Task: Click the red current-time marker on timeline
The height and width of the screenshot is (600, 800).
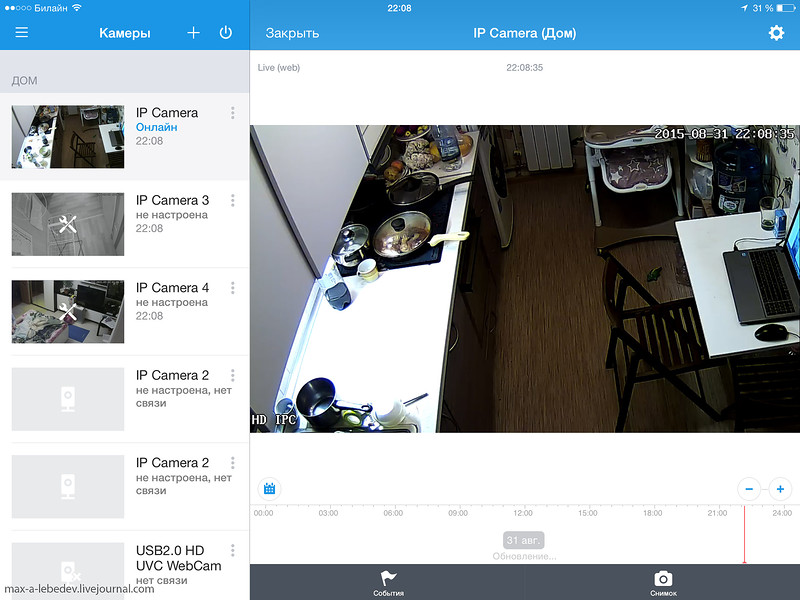Action: pos(744,534)
